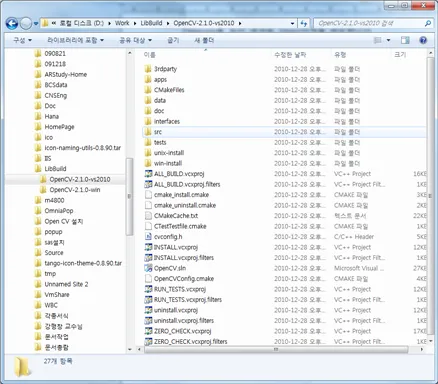Select HomePage in the folder tree
The height and width of the screenshot is (384, 438).
click(59, 127)
